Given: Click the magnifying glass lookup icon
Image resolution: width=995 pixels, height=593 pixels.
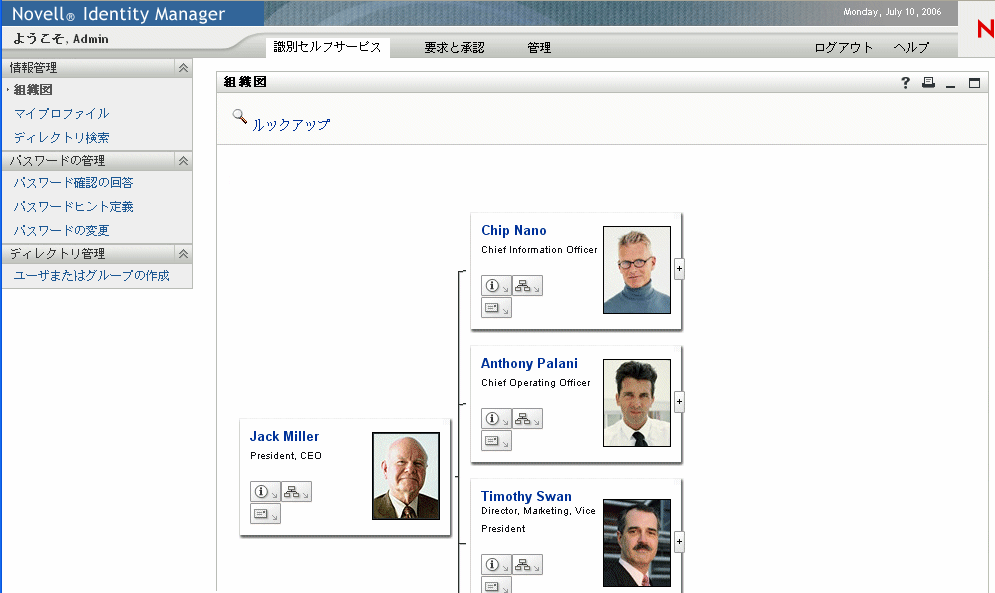Looking at the screenshot, I should (240, 117).
